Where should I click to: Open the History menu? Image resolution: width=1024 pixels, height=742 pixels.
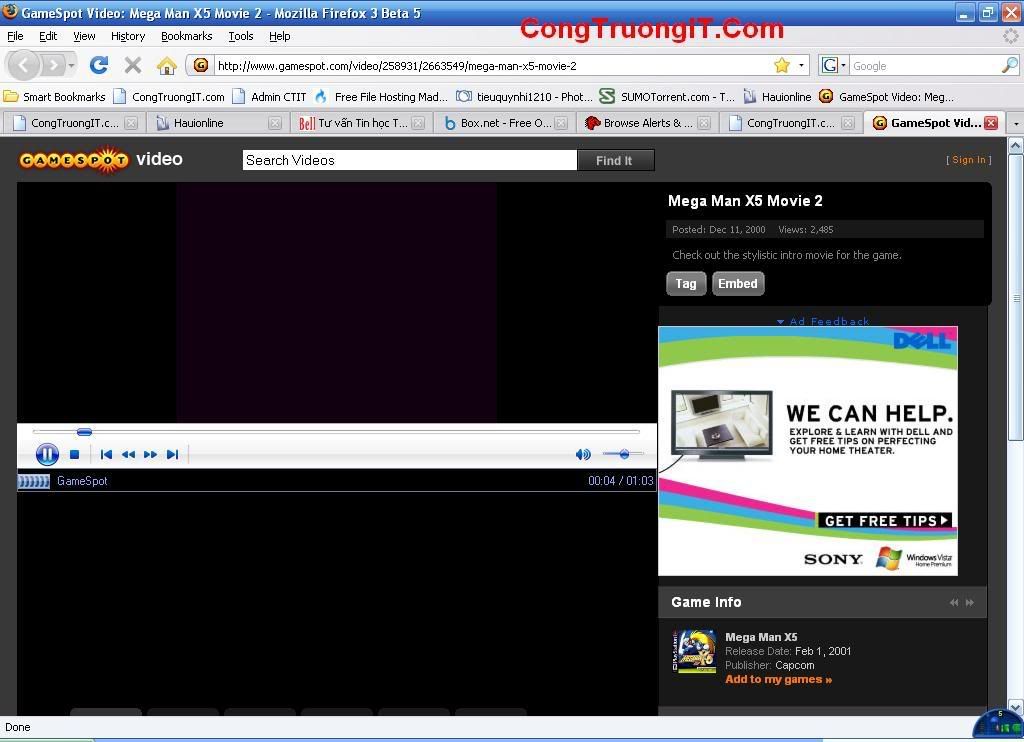tap(128, 36)
